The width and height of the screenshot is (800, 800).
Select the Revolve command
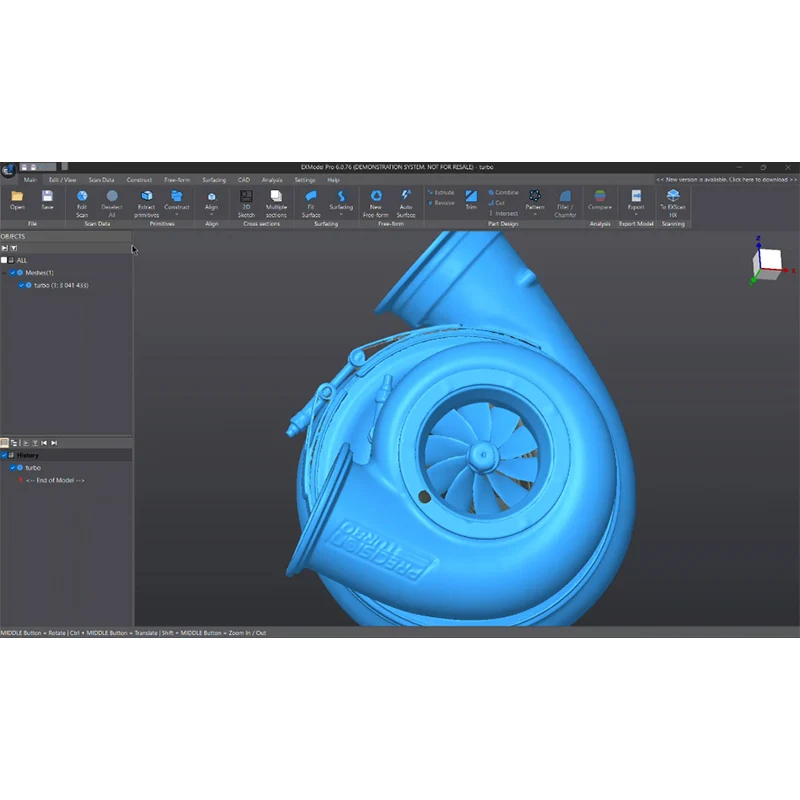[441, 203]
